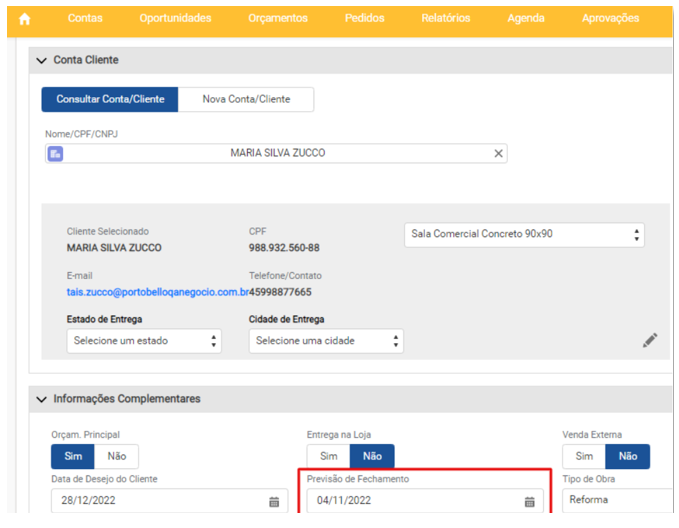Open the Relatórios menu
The width and height of the screenshot is (679, 528).
445,19
